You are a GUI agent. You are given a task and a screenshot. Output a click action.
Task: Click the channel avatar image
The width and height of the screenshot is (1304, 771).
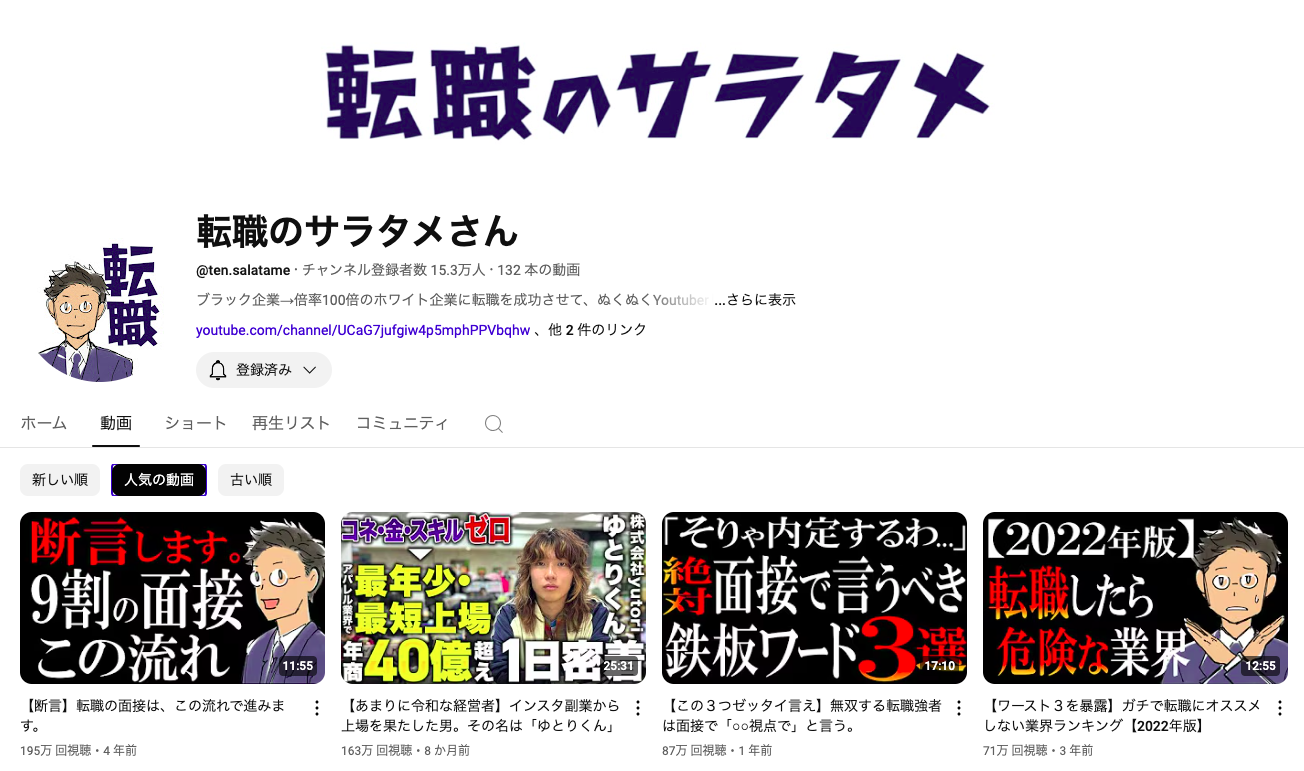(x=99, y=313)
